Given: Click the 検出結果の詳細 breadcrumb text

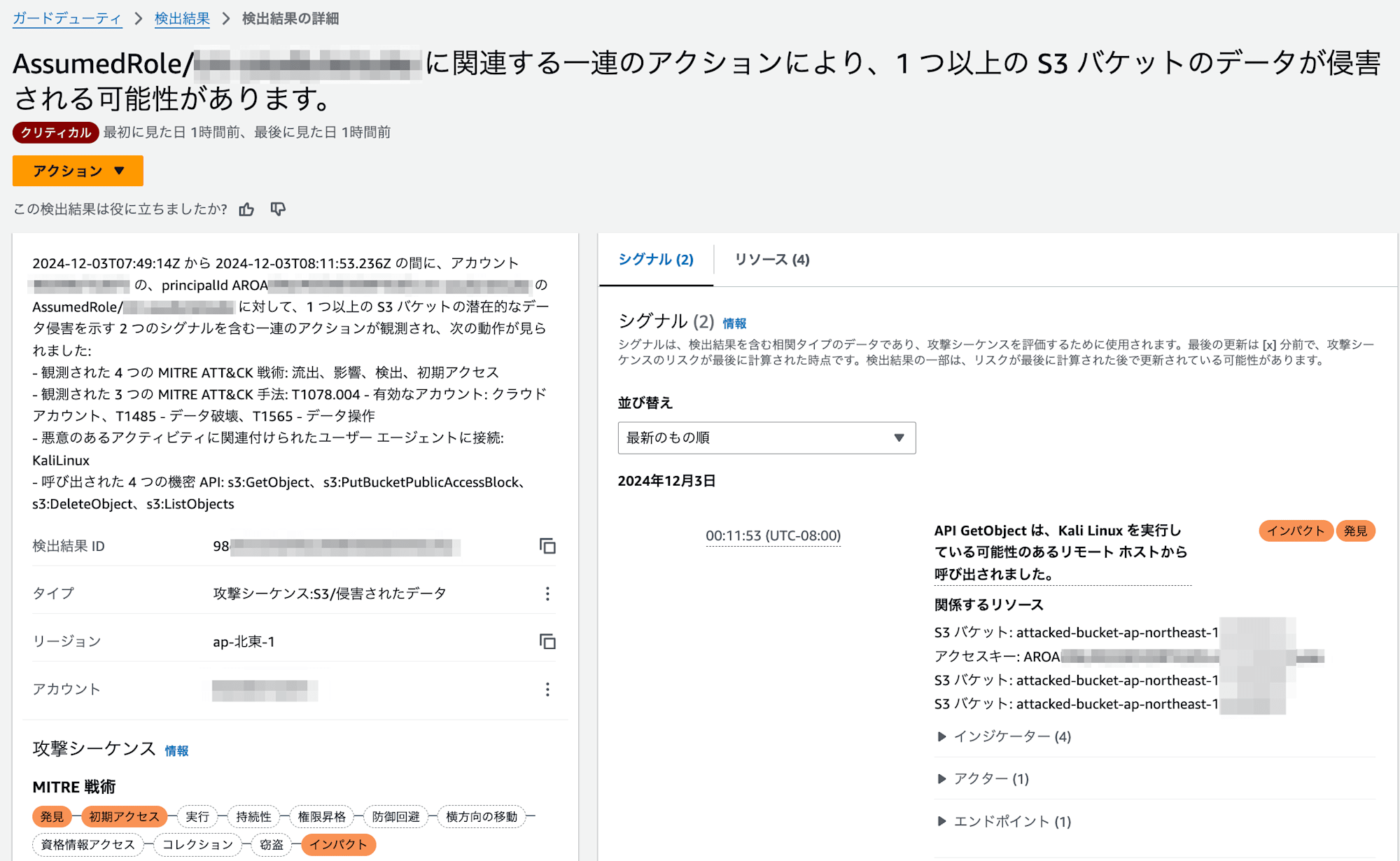Looking at the screenshot, I should 290,19.
